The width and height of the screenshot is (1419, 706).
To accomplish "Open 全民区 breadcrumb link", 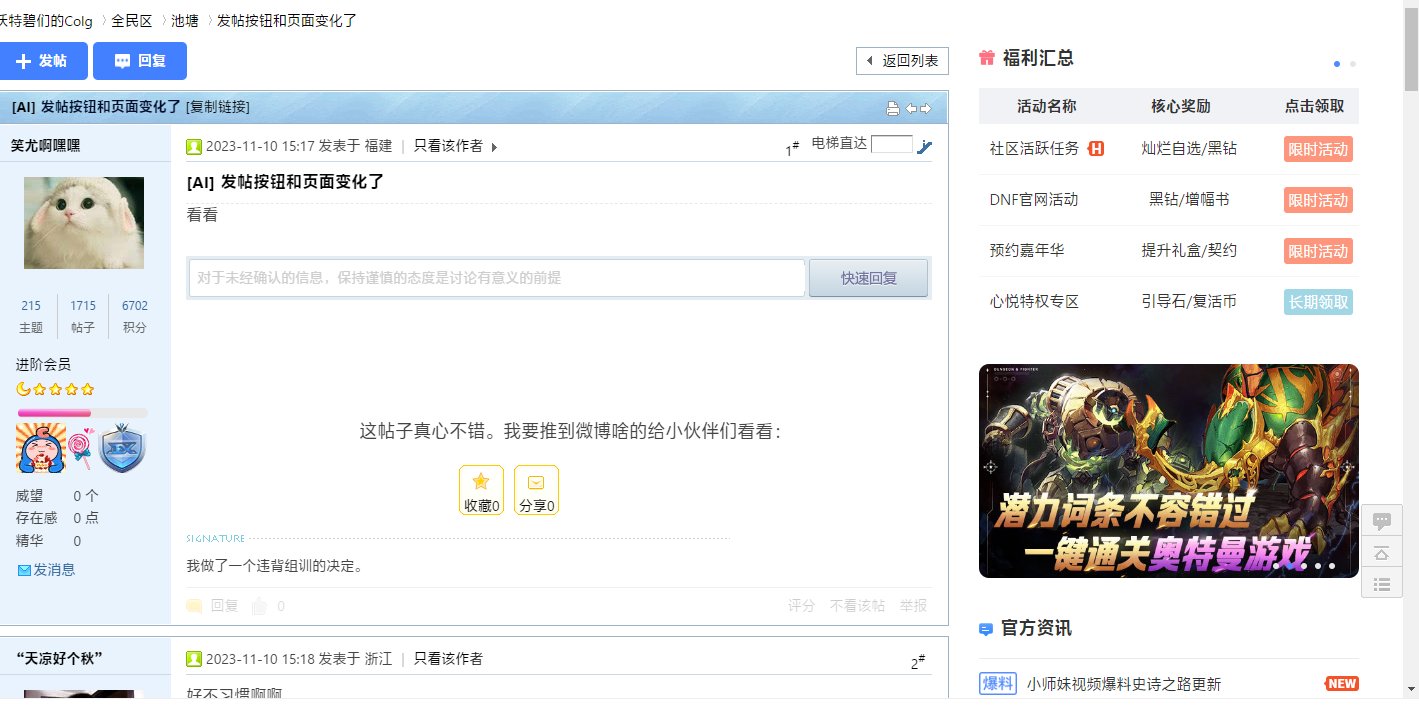I will point(132,20).
